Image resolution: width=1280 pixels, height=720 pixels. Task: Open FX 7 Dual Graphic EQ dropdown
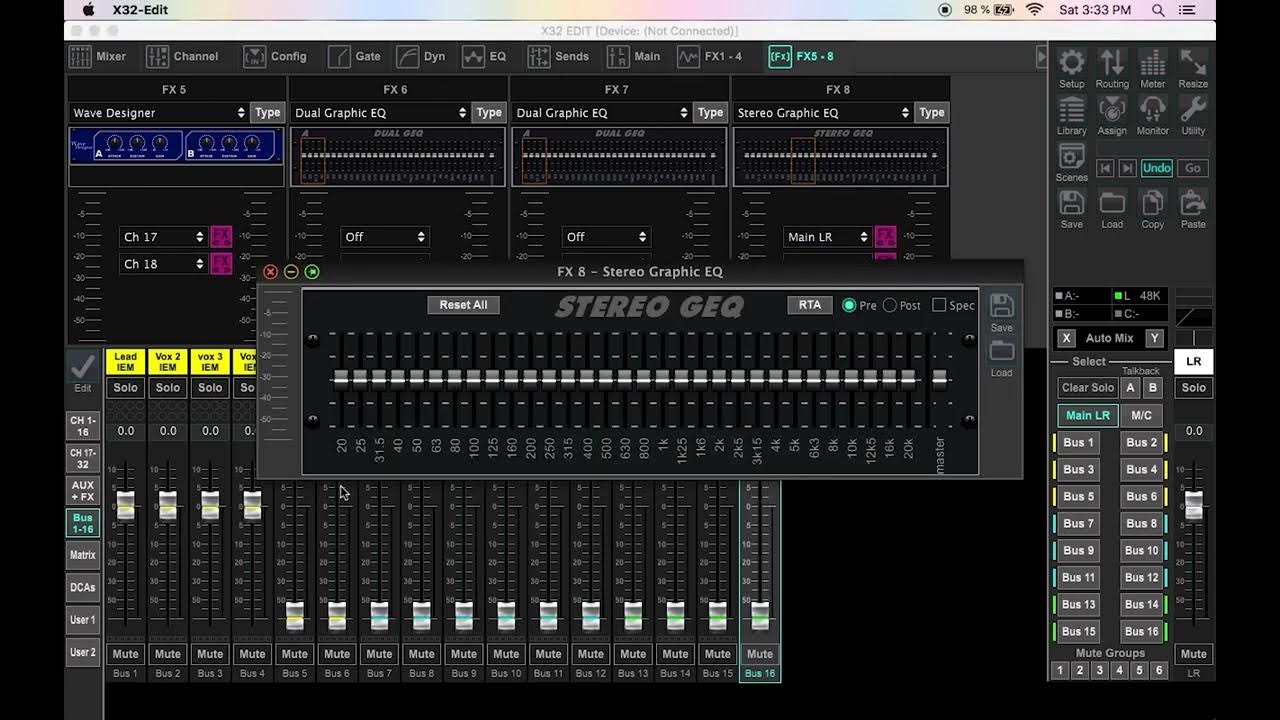point(602,113)
